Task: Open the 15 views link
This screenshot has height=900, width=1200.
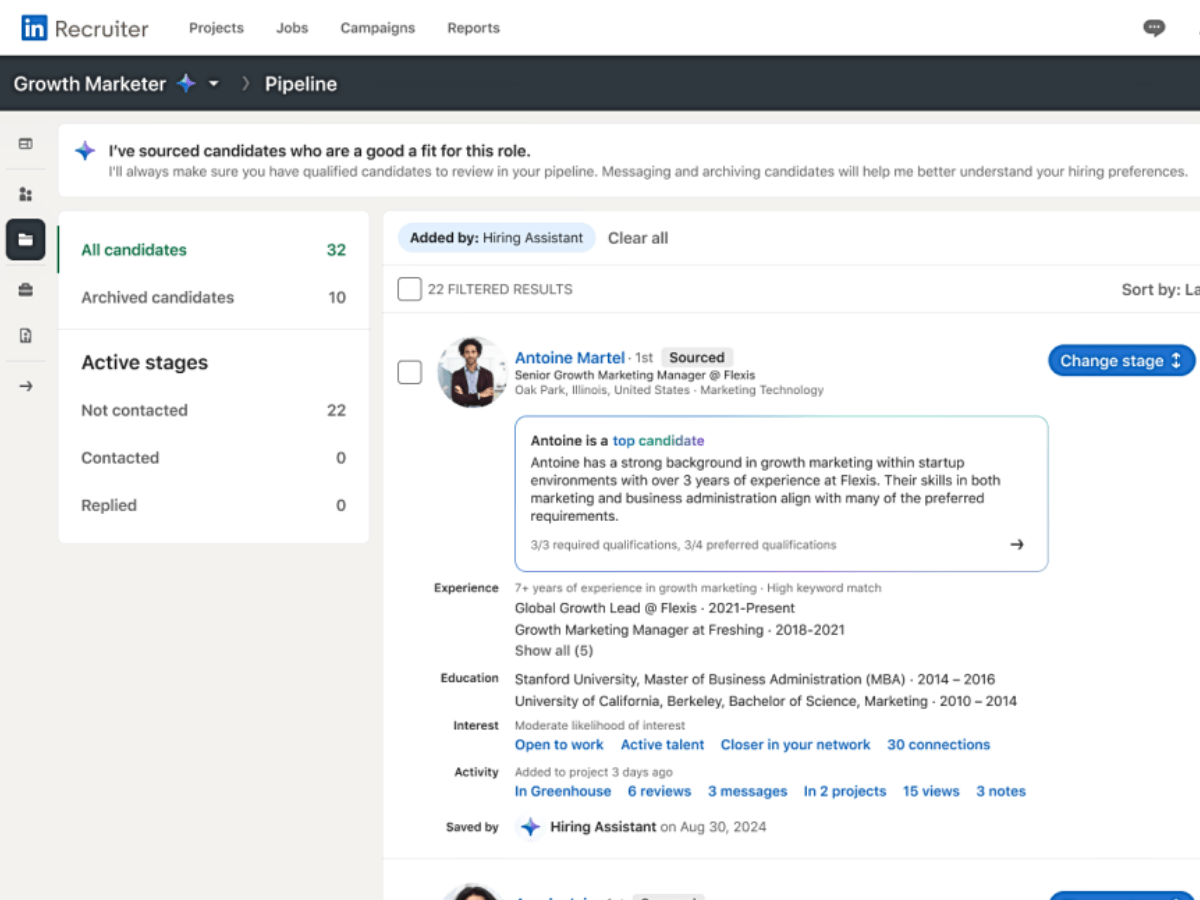Action: click(931, 791)
